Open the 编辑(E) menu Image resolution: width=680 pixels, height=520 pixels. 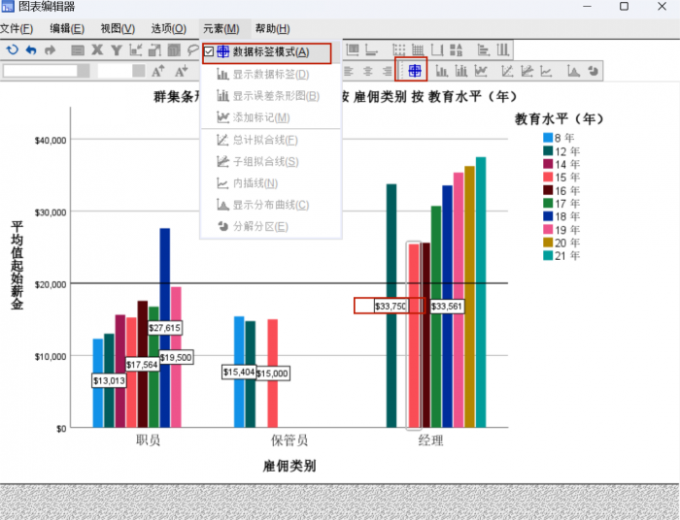point(67,29)
